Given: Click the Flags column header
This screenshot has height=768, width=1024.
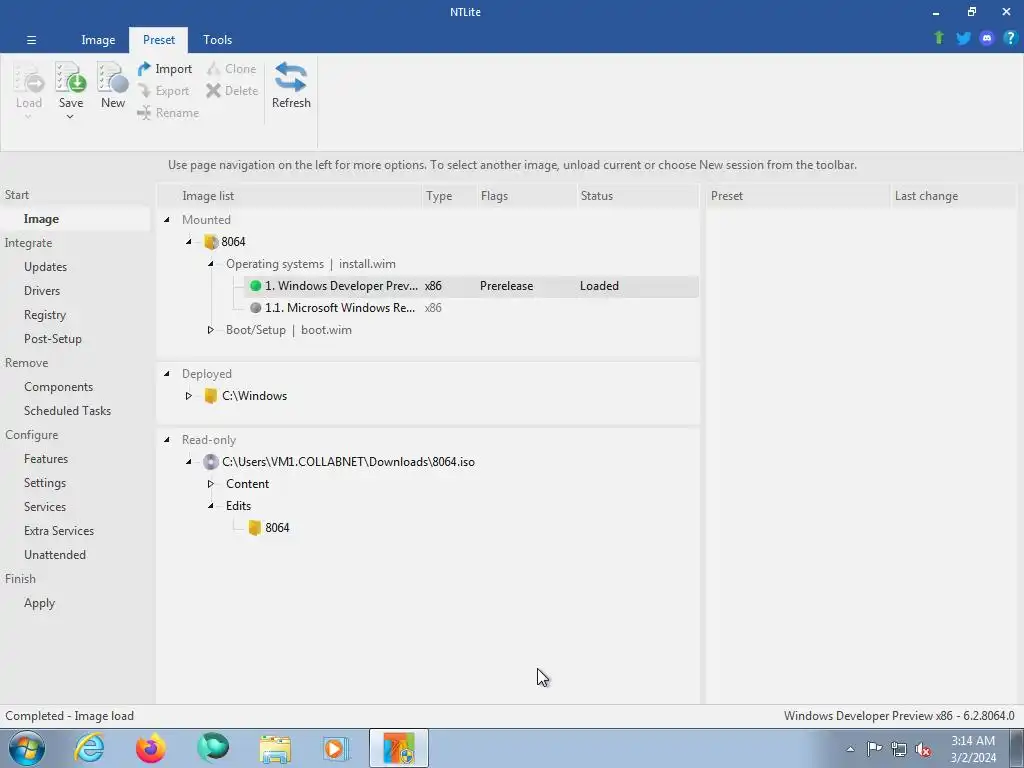Looking at the screenshot, I should click(x=526, y=196).
